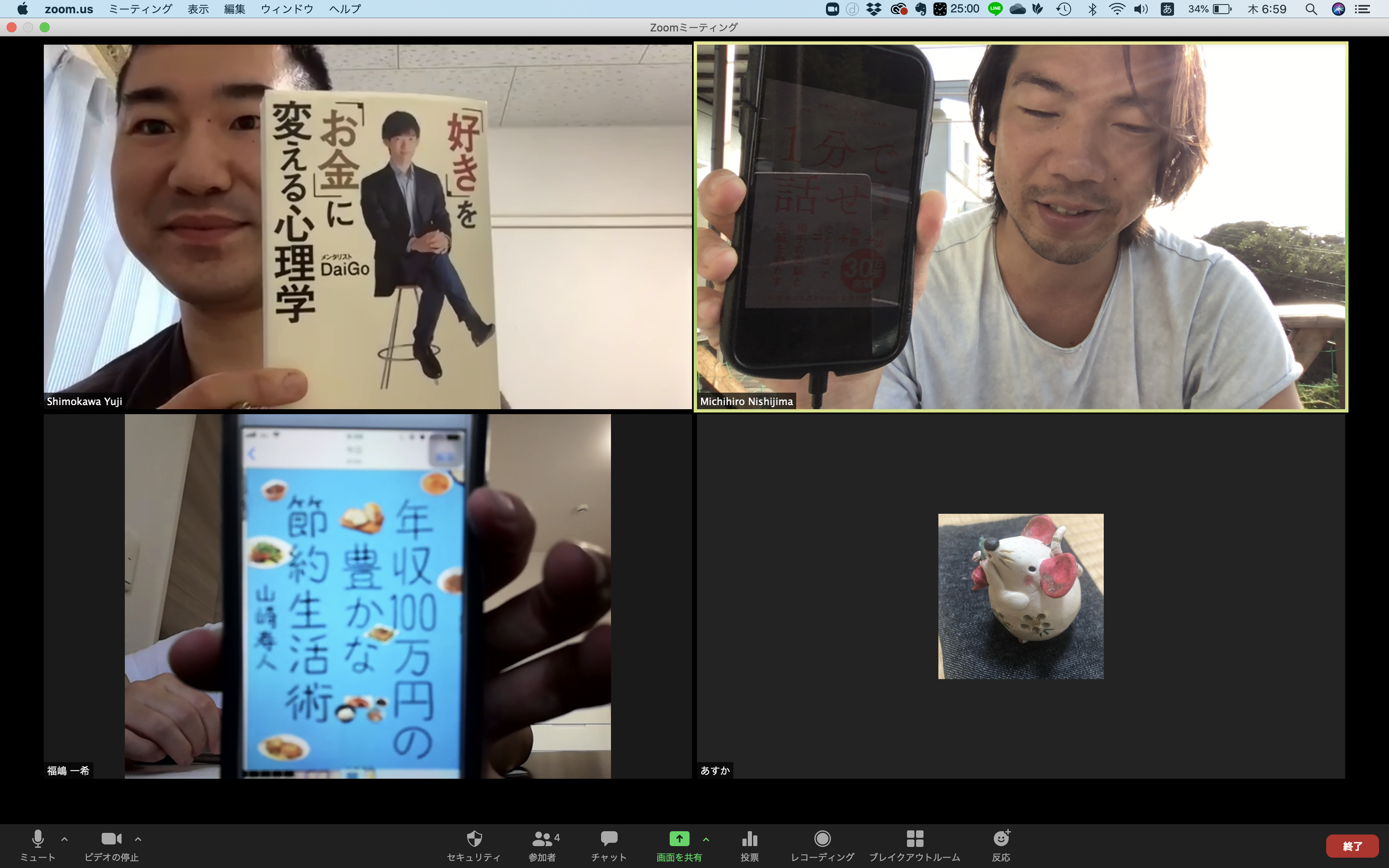The height and width of the screenshot is (868, 1389).
Task: Open Bluetooth status menu
Action: [1092, 9]
